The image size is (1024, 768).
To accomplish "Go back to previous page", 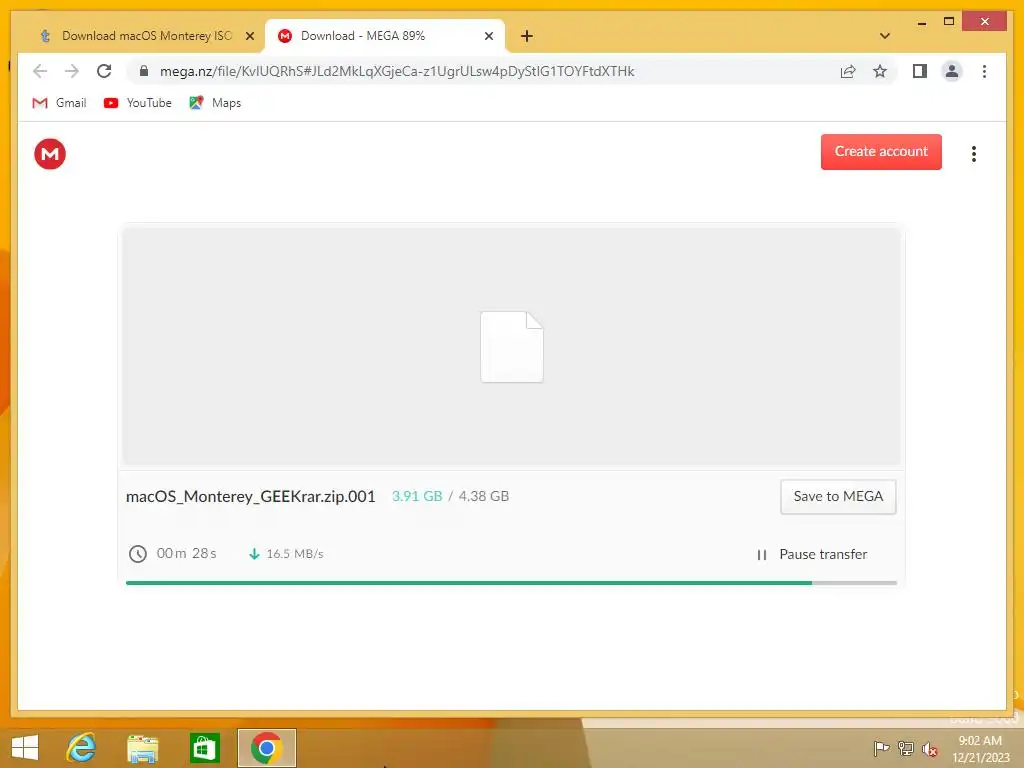I will tap(40, 71).
